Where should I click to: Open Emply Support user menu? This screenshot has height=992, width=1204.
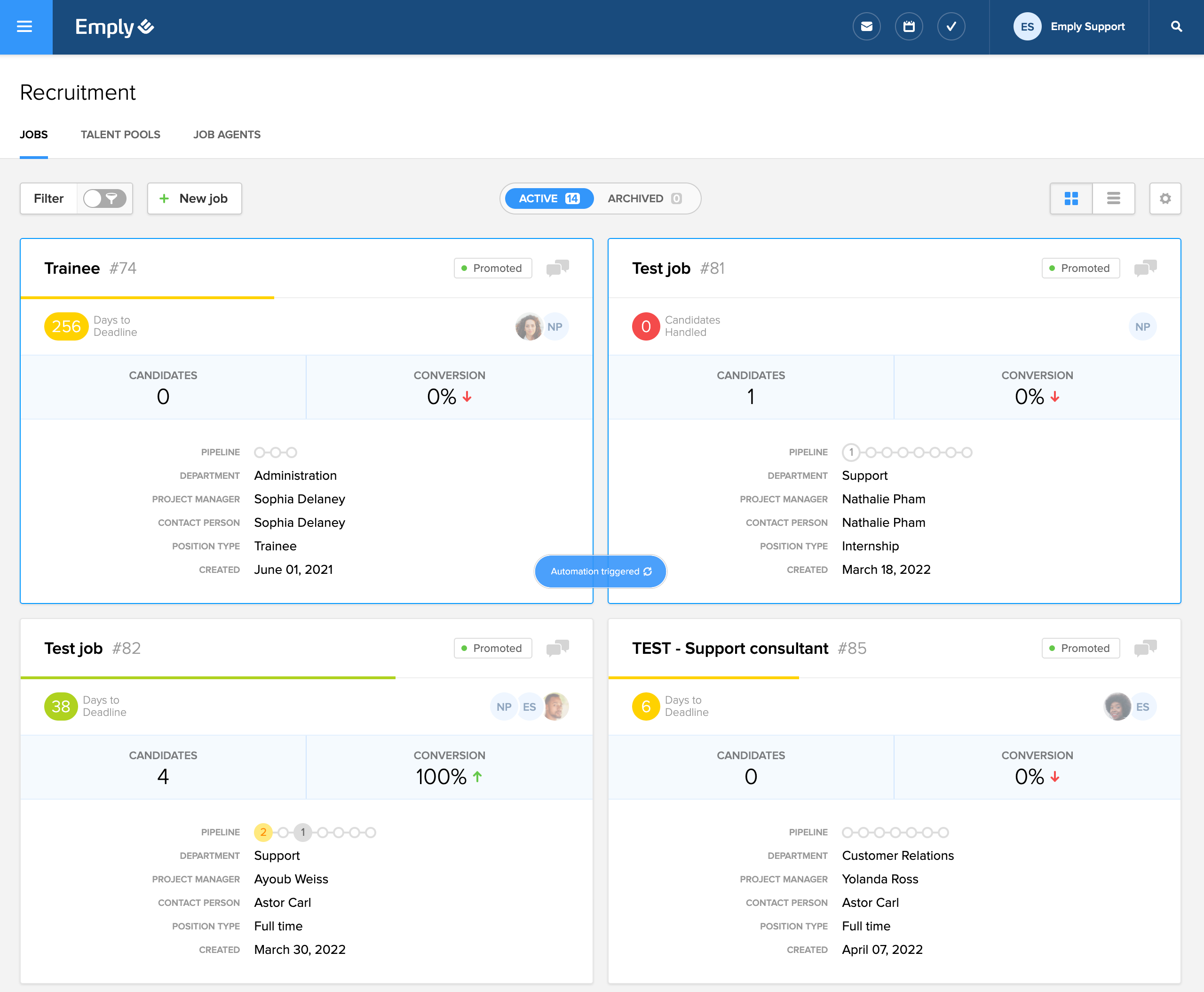pyautogui.click(x=1069, y=27)
